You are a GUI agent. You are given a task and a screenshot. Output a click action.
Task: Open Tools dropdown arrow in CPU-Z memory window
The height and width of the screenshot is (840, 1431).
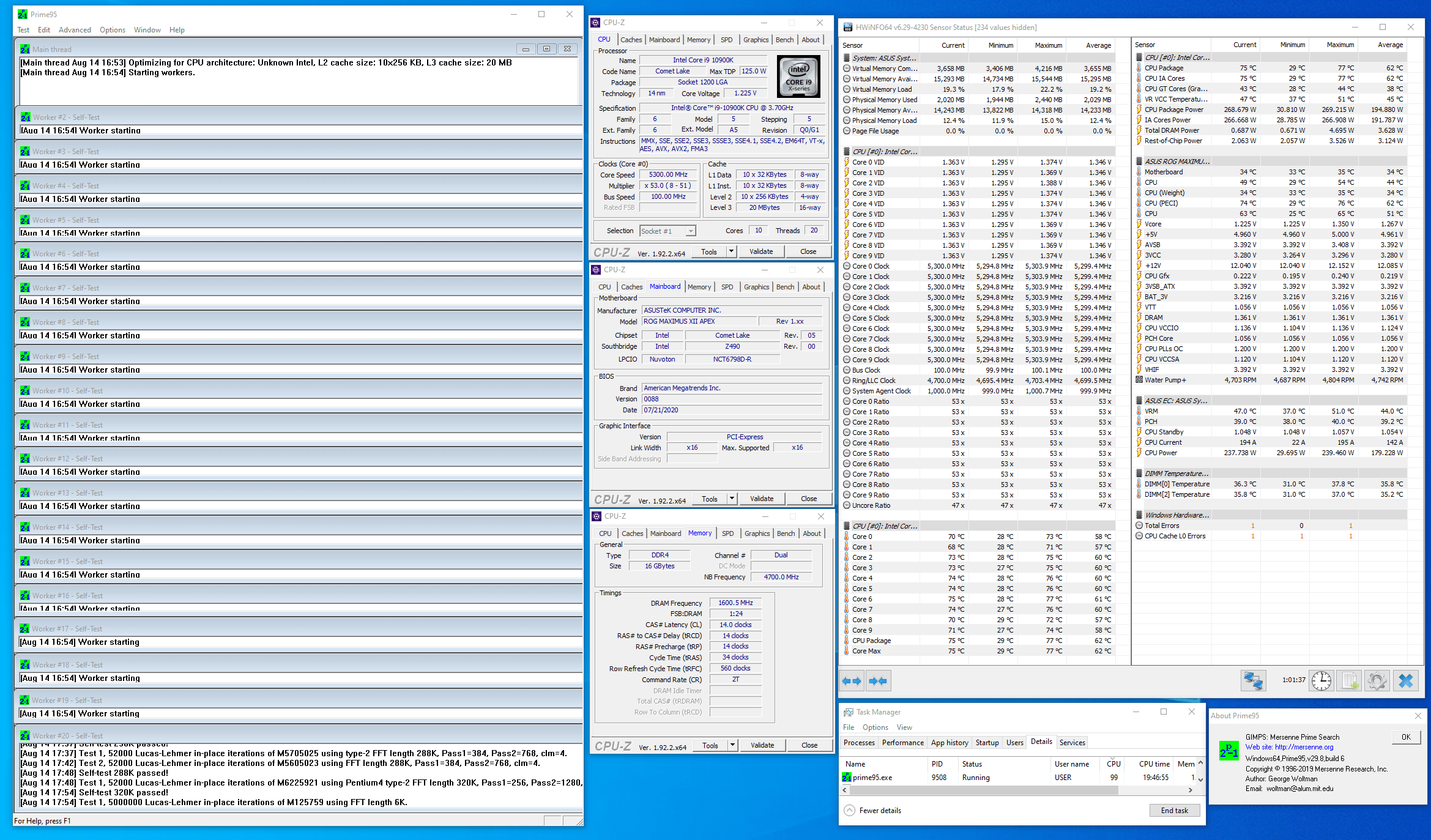pos(732,745)
